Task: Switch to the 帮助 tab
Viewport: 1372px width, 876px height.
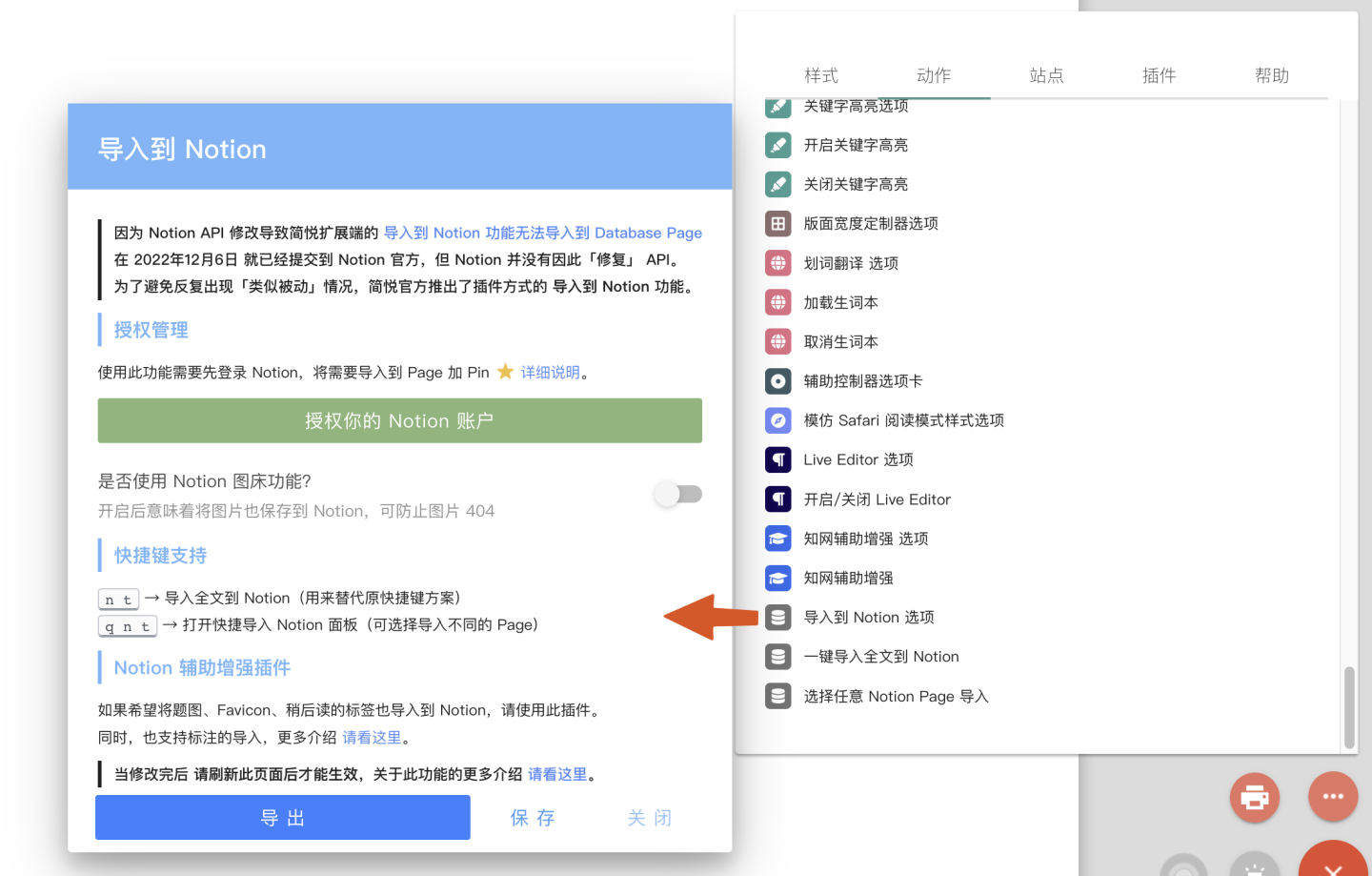Action: (1272, 75)
